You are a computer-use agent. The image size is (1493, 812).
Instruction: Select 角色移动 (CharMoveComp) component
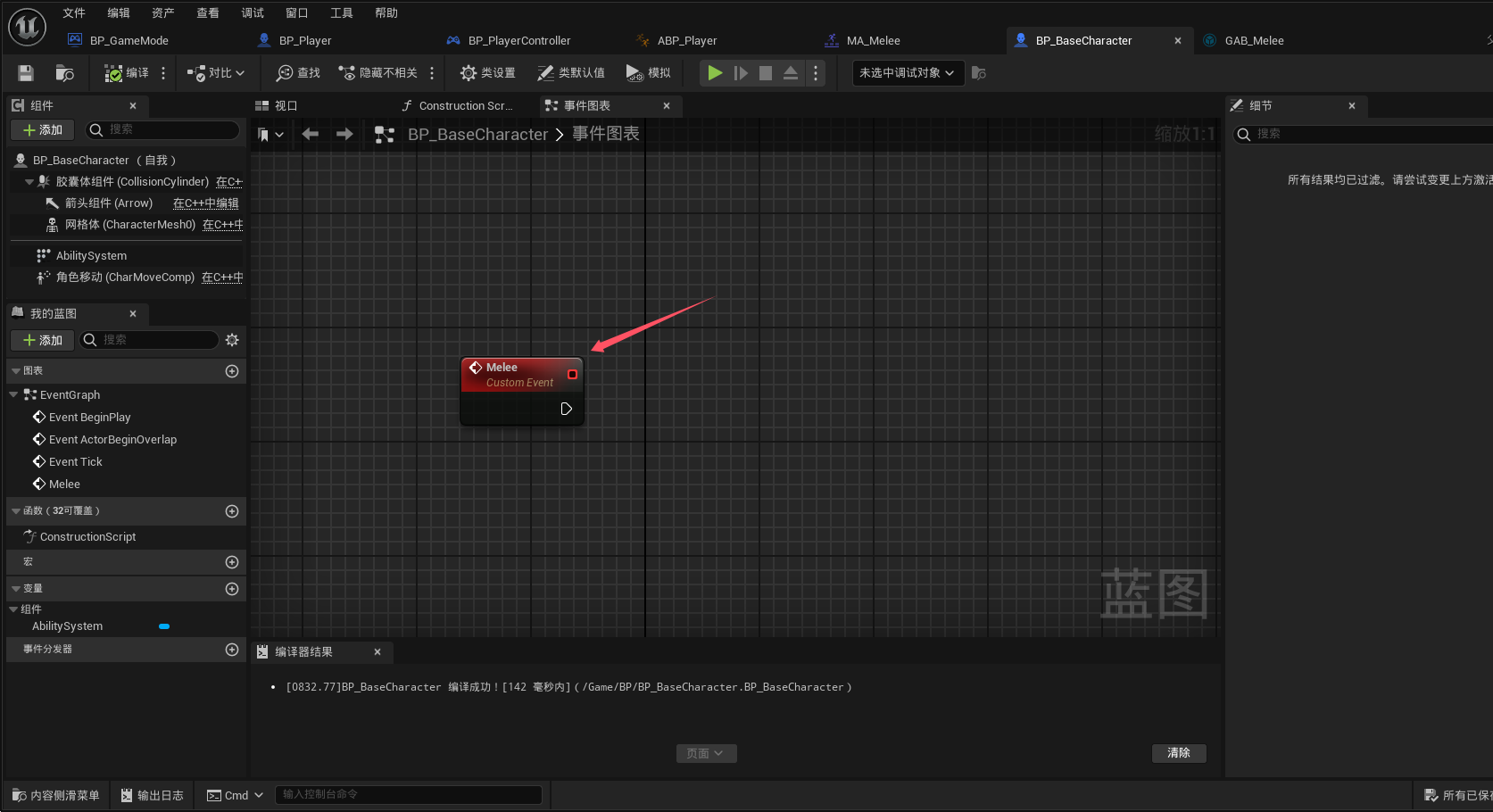click(x=125, y=278)
